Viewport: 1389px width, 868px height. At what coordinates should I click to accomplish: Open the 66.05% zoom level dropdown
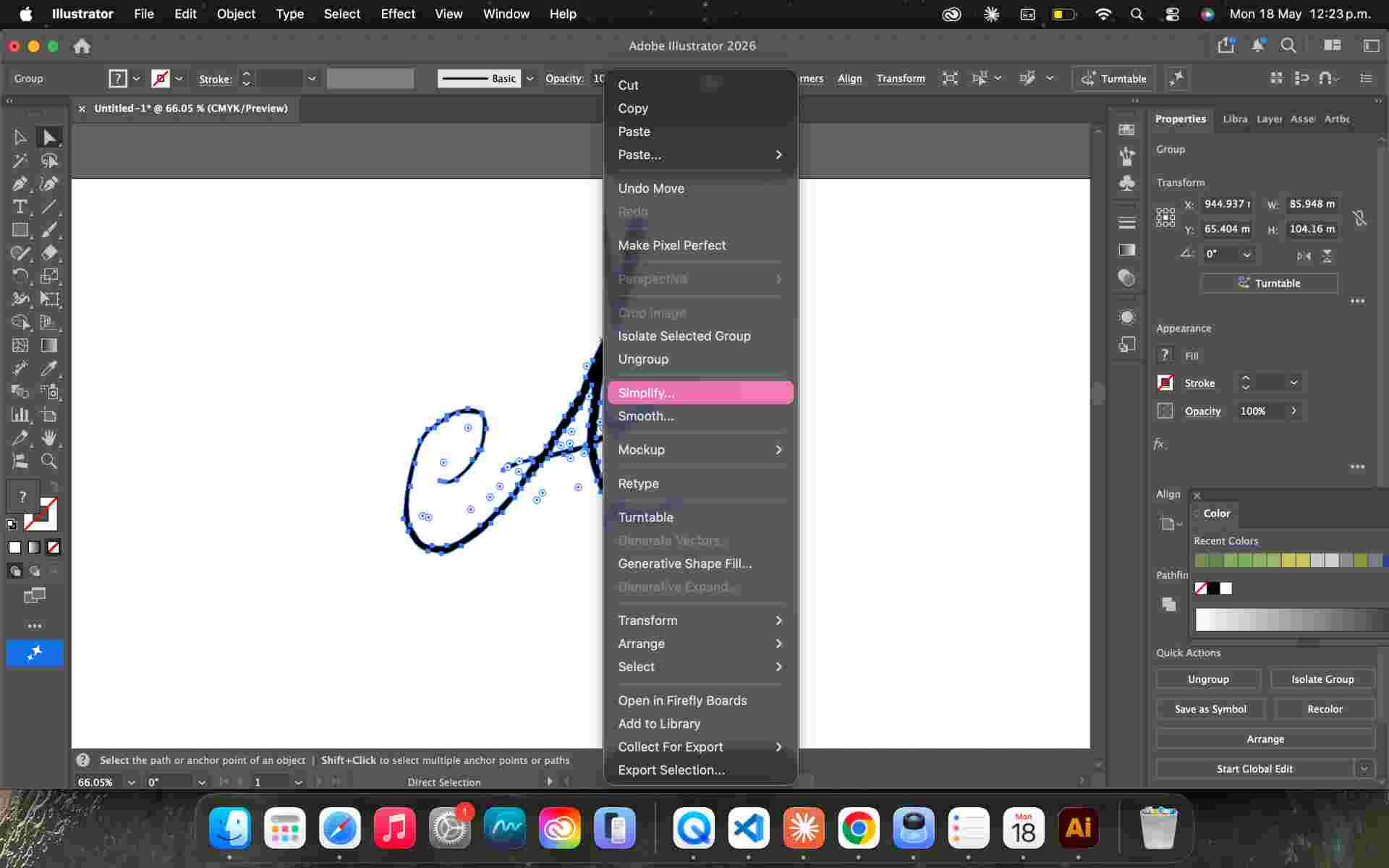coord(131,782)
